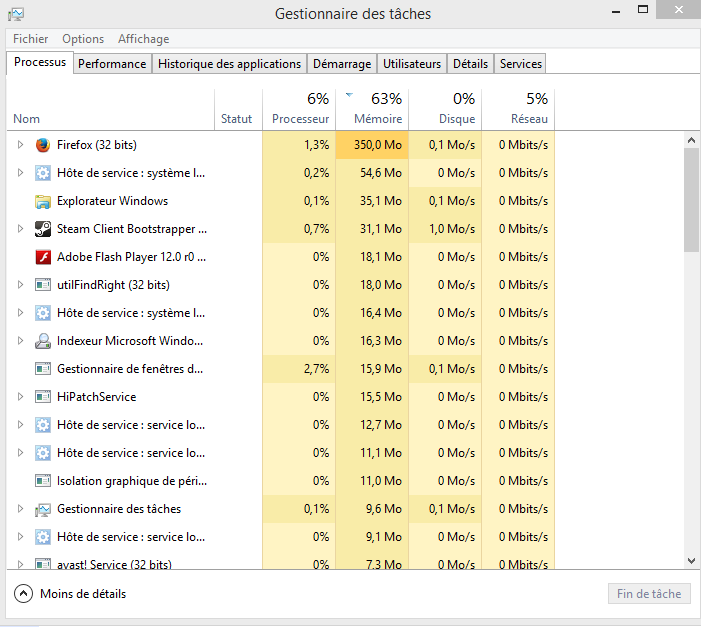
Task: Select the Processus tab
Action: tap(40, 62)
